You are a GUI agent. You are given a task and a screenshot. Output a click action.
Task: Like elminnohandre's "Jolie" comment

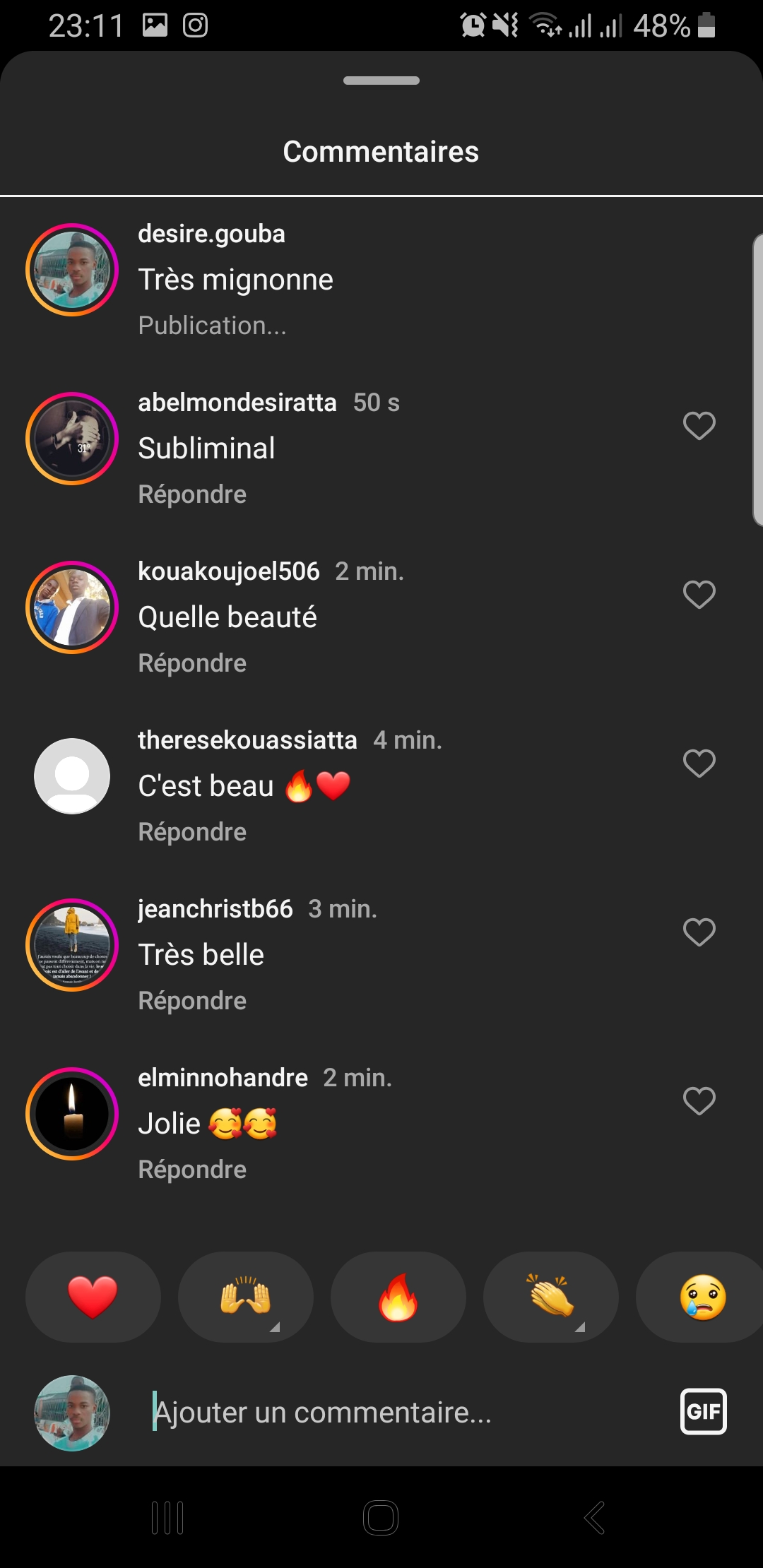[699, 1100]
